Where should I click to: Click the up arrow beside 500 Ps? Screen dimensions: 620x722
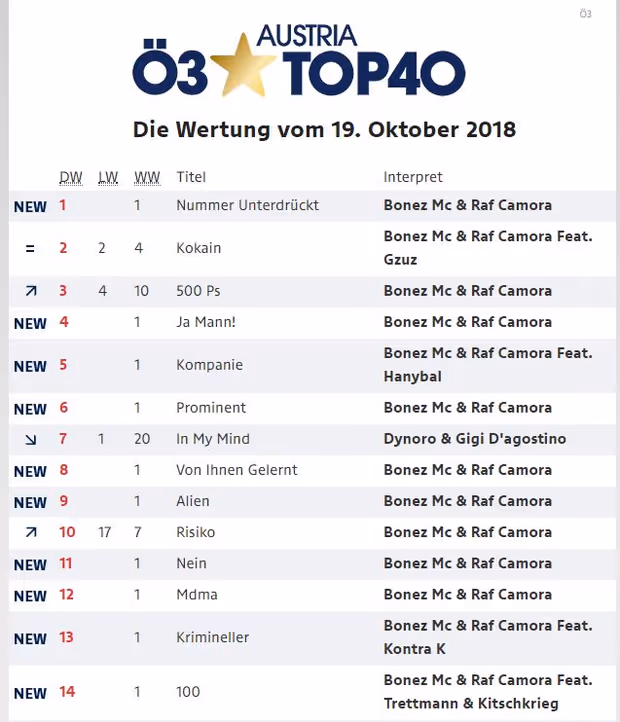(31, 291)
